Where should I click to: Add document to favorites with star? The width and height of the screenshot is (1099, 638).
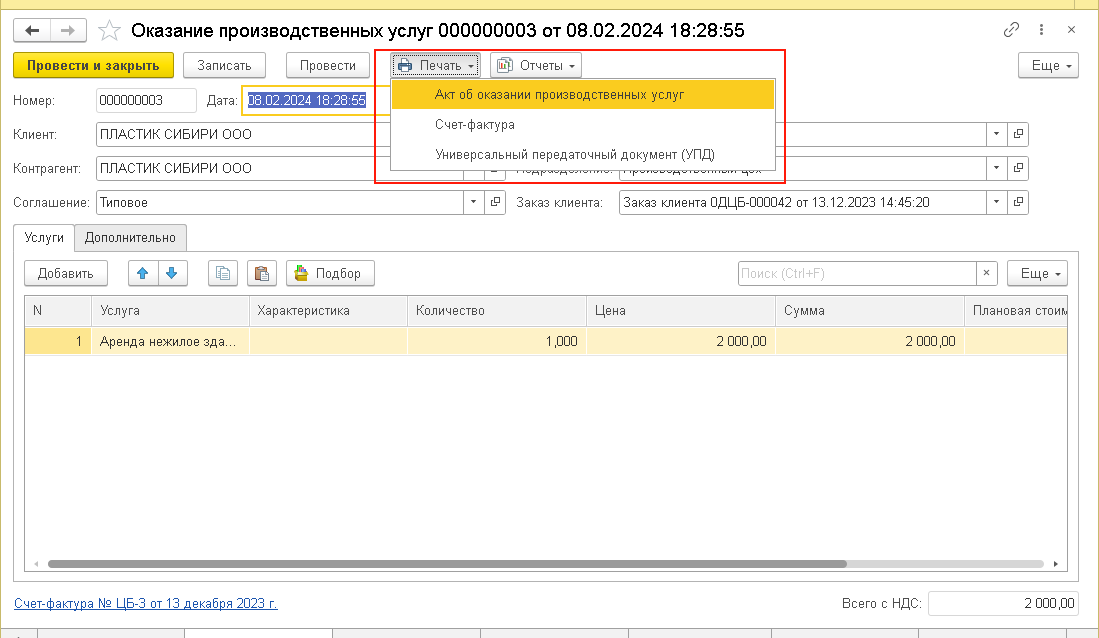click(x=111, y=31)
